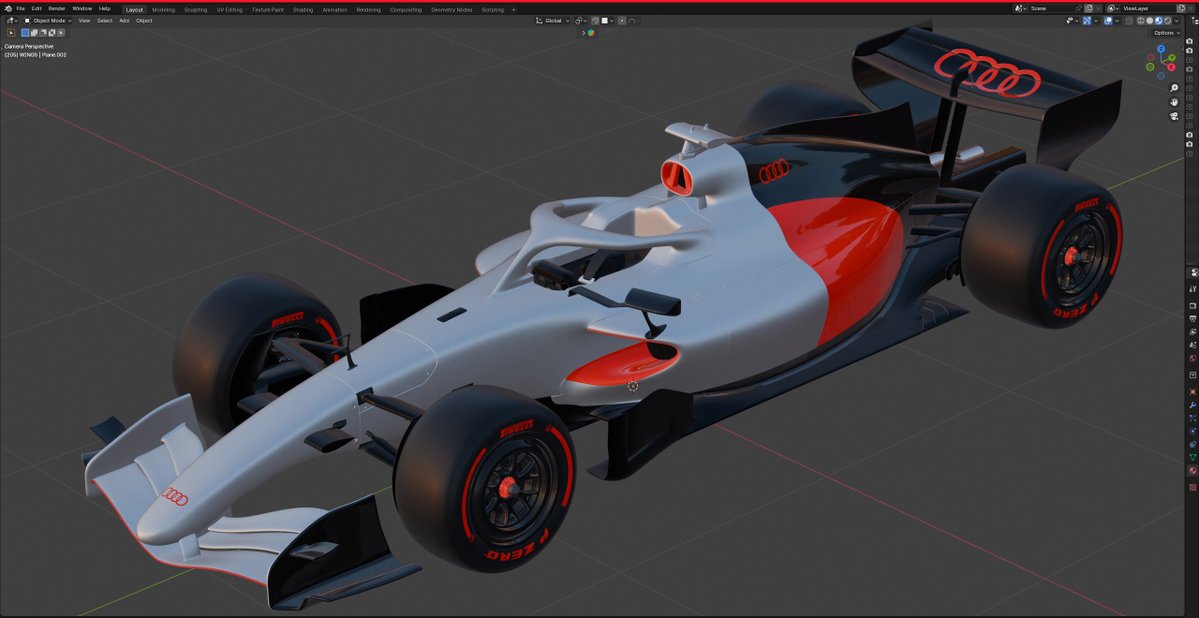This screenshot has height=618, width=1199.
Task: Open the Texture properties checker tab
Action: [x=1192, y=486]
